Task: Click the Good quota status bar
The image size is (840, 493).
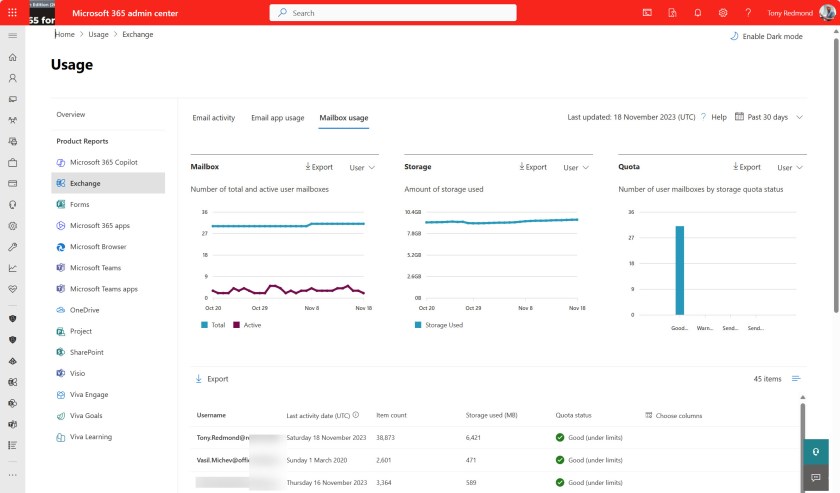Action: coord(679,270)
